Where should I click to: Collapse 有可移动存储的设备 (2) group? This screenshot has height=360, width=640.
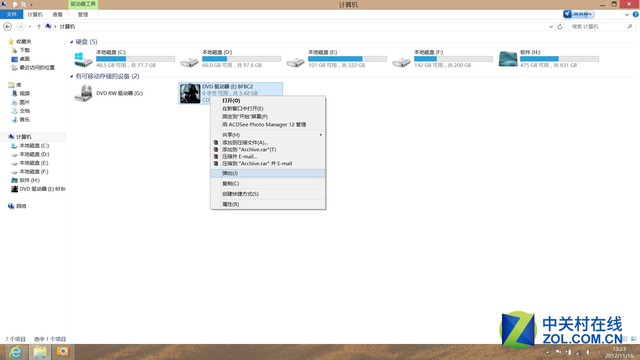(72, 76)
